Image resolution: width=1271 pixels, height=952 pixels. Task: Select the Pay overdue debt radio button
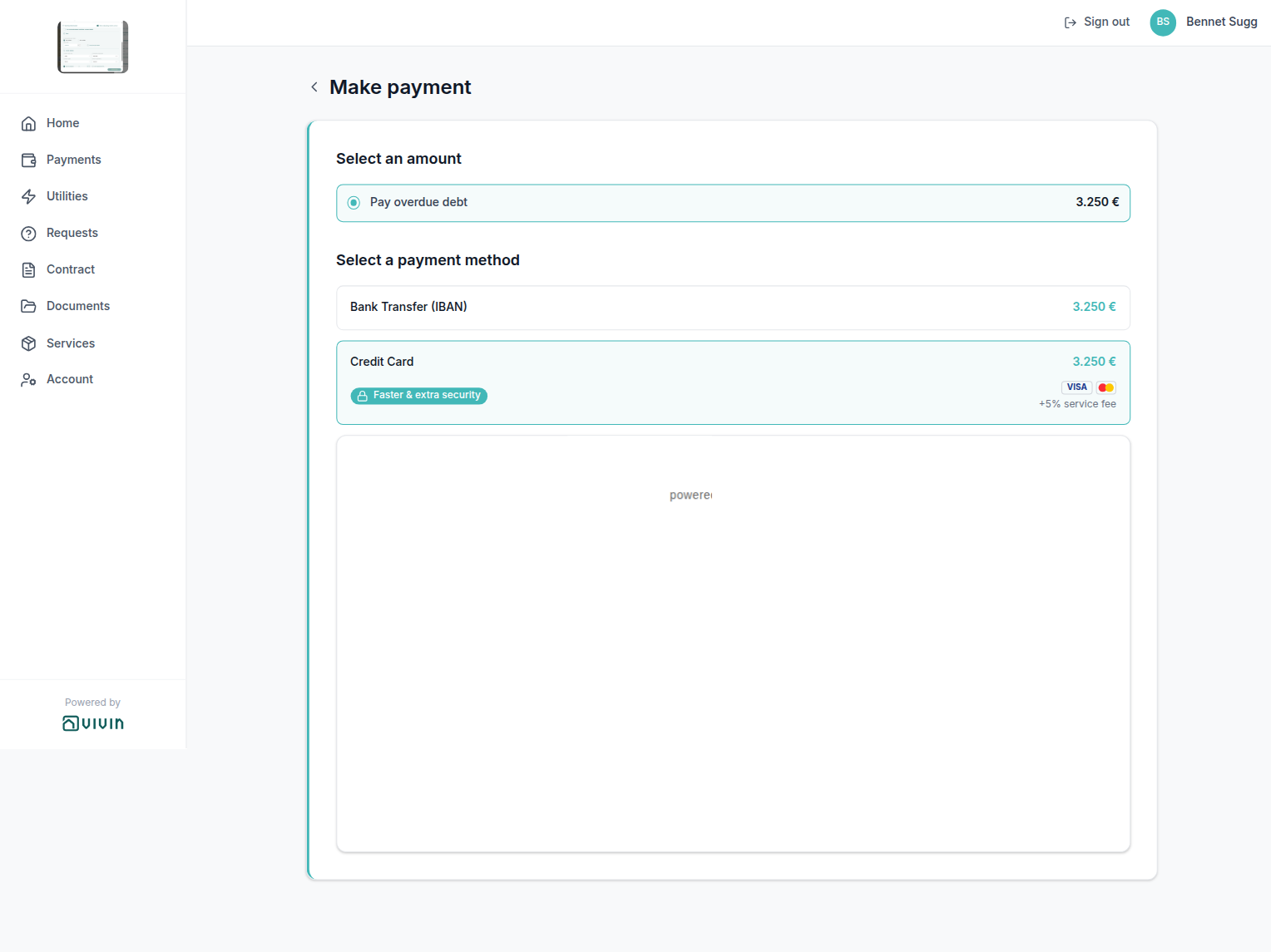(x=354, y=203)
